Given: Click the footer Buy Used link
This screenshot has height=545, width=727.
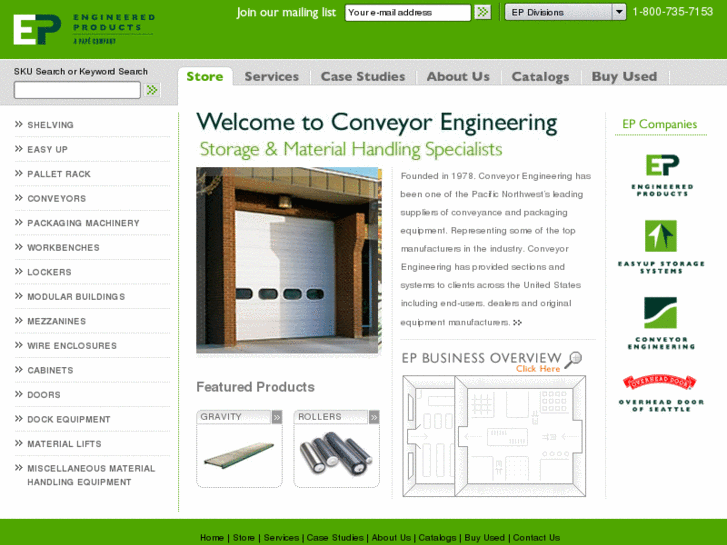Looking at the screenshot, I should (485, 538).
